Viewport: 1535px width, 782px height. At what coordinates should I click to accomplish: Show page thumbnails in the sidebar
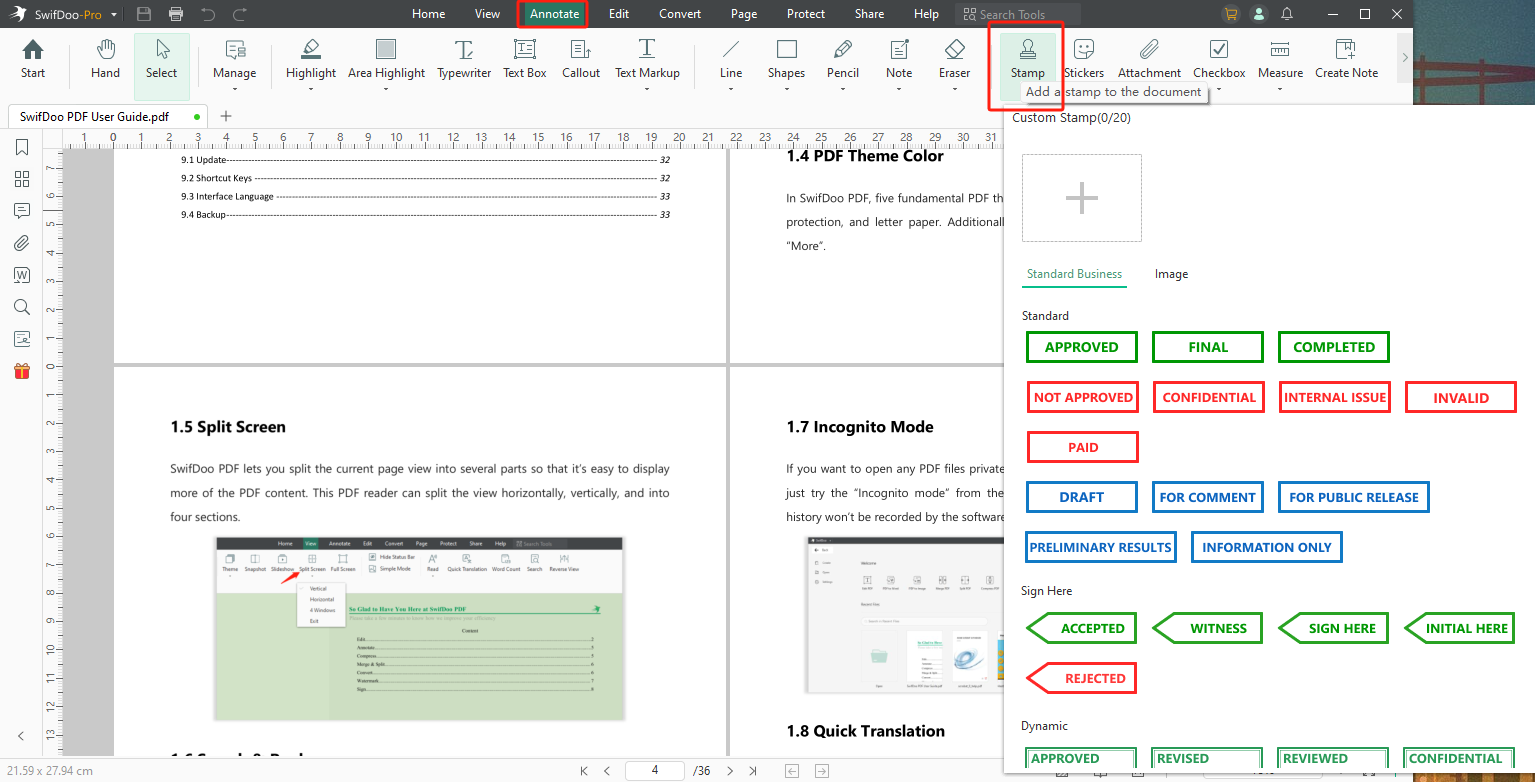tap(22, 179)
